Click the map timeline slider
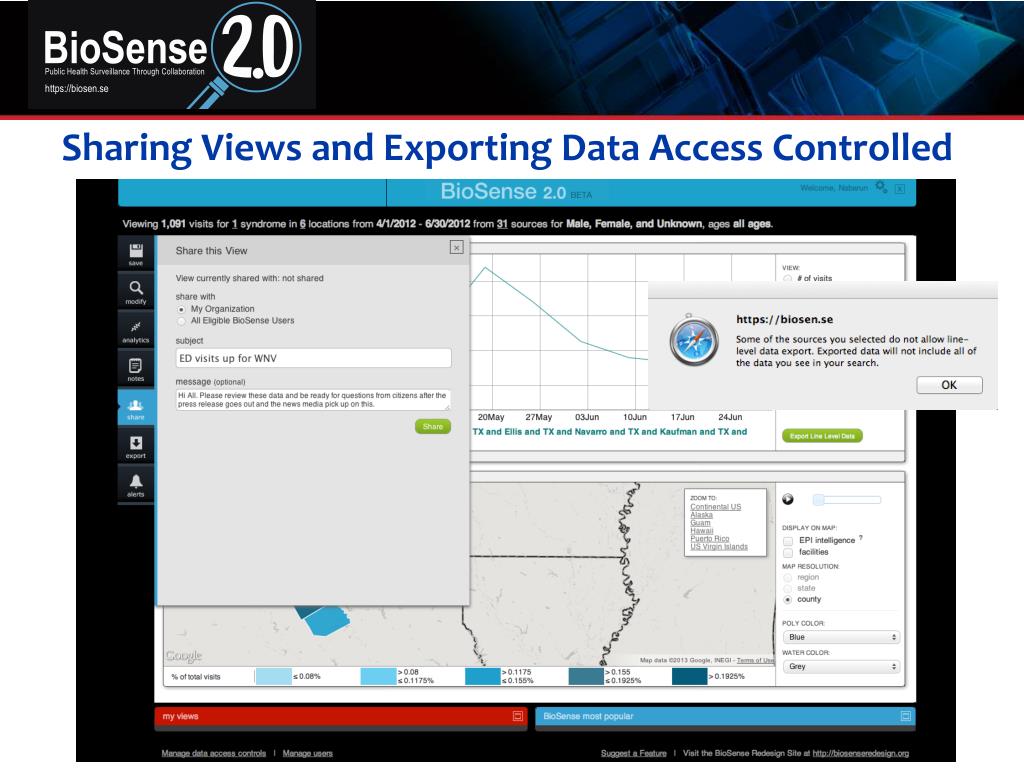Image resolution: width=1024 pixels, height=768 pixels. (x=846, y=500)
